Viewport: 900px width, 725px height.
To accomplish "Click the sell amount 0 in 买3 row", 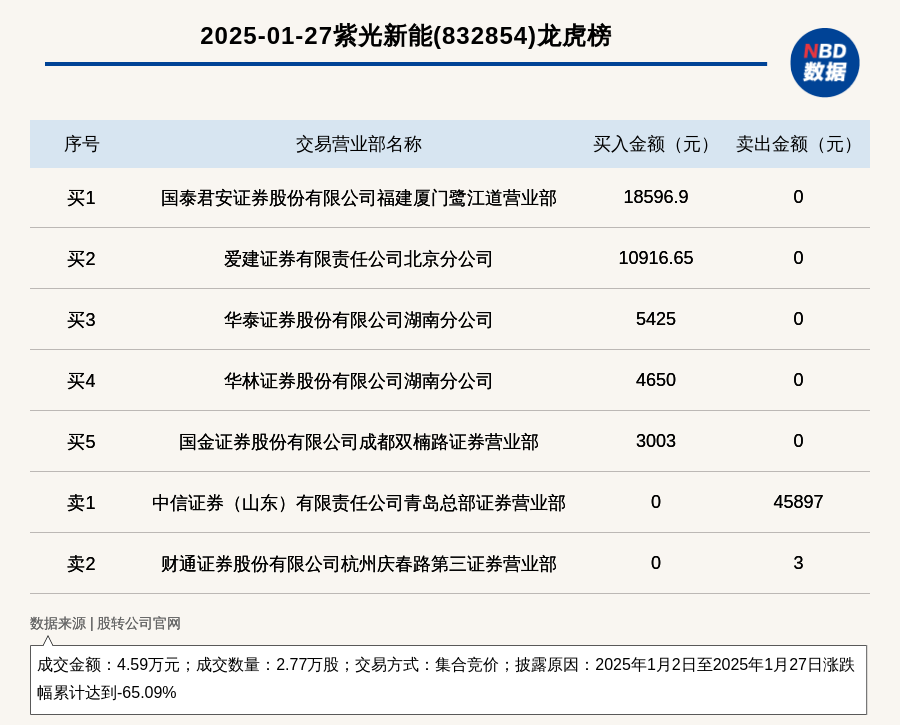I will [798, 319].
